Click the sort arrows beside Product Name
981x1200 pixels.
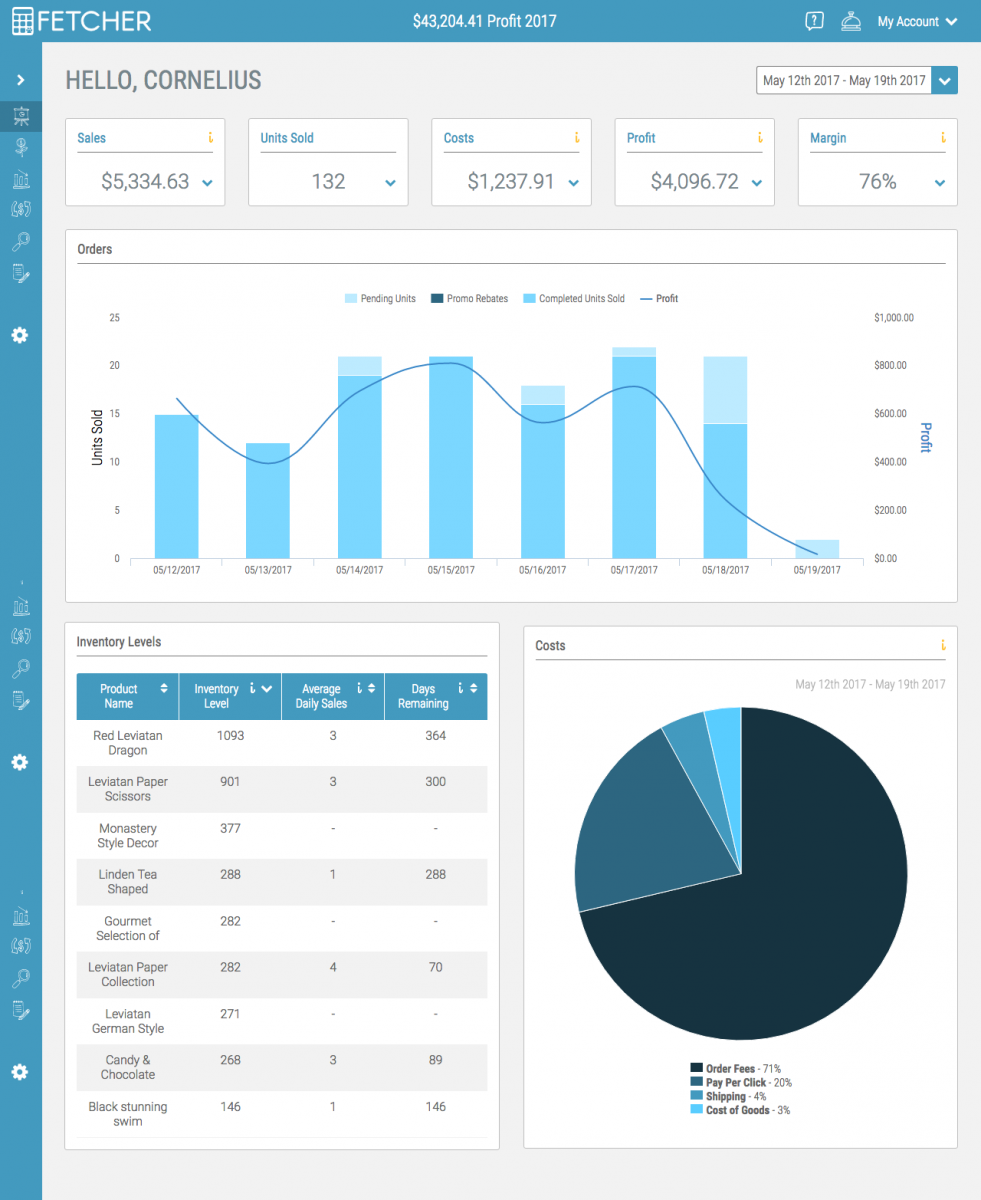[163, 689]
